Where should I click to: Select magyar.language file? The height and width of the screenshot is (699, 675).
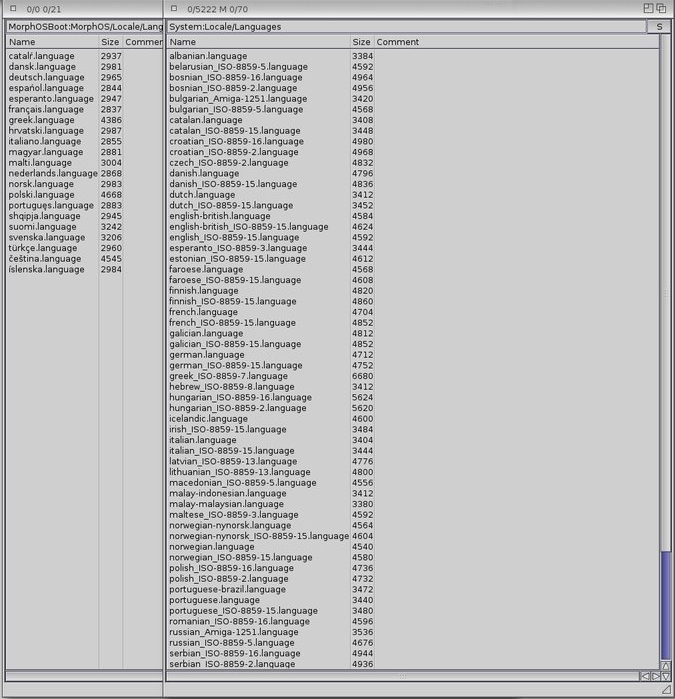click(46, 152)
